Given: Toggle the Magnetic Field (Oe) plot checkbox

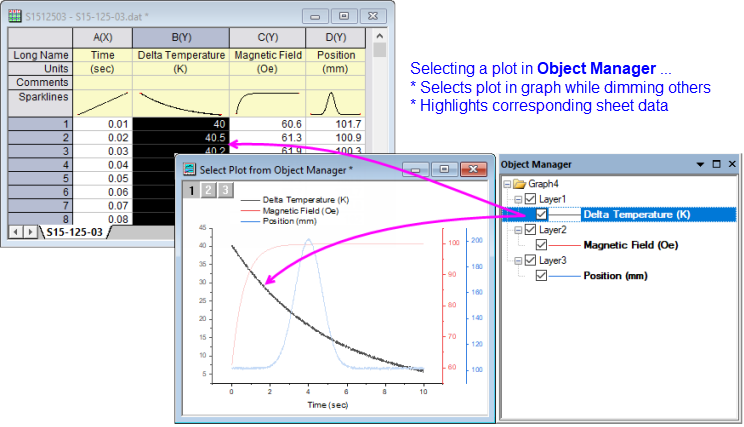Looking at the screenshot, I should pos(542,245).
